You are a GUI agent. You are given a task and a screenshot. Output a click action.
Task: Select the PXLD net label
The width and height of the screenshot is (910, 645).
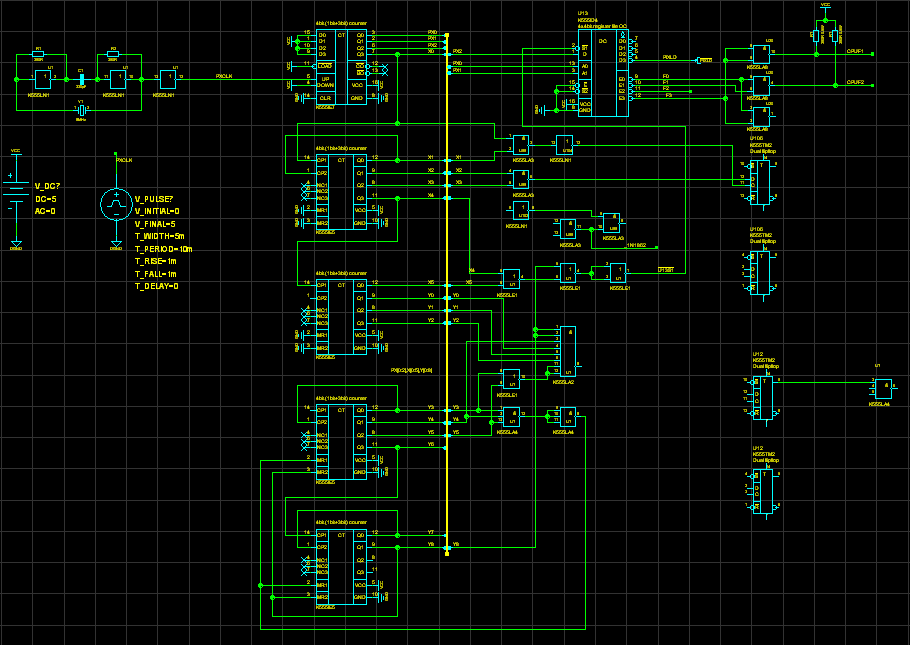point(669,57)
